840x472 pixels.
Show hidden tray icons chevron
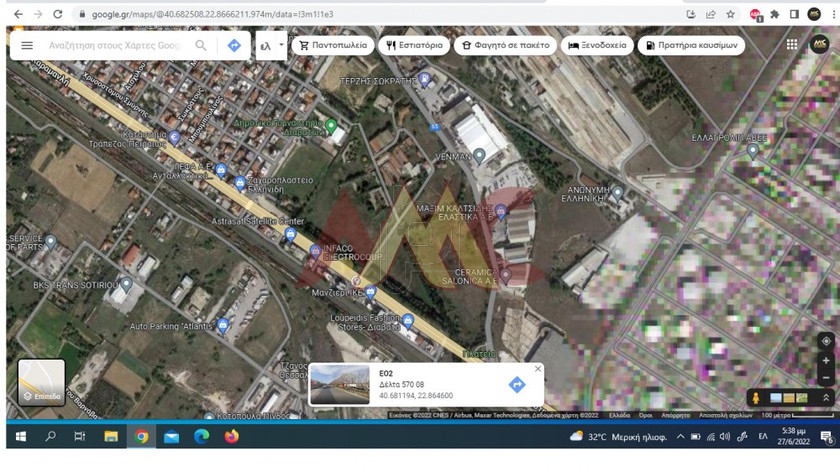tap(680, 437)
